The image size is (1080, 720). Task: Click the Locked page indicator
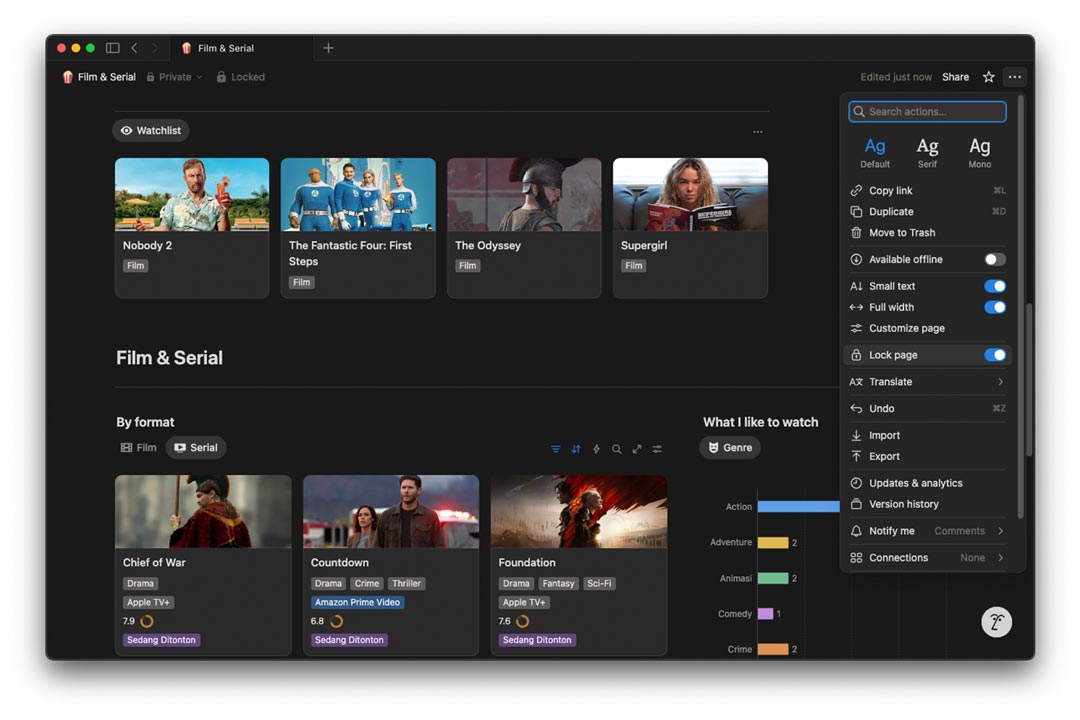(x=240, y=77)
